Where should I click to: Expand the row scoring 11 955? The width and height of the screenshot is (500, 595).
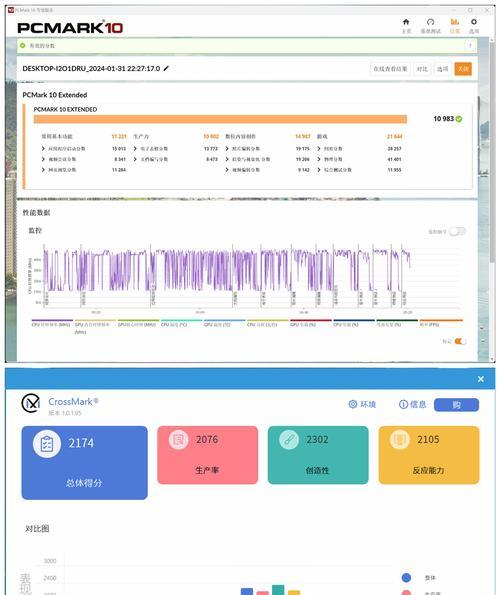tap(319, 170)
